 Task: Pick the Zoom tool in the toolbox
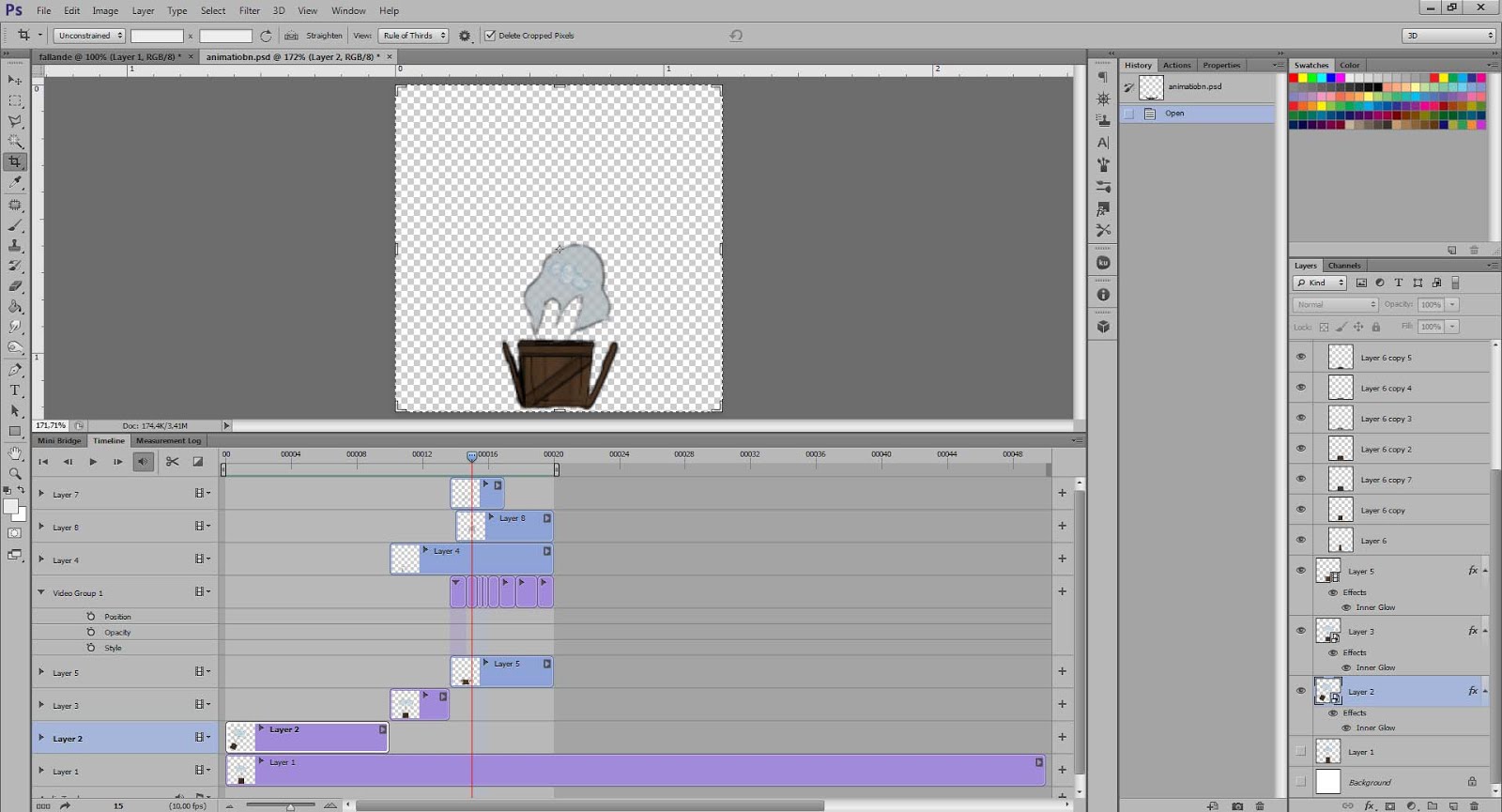(x=15, y=473)
